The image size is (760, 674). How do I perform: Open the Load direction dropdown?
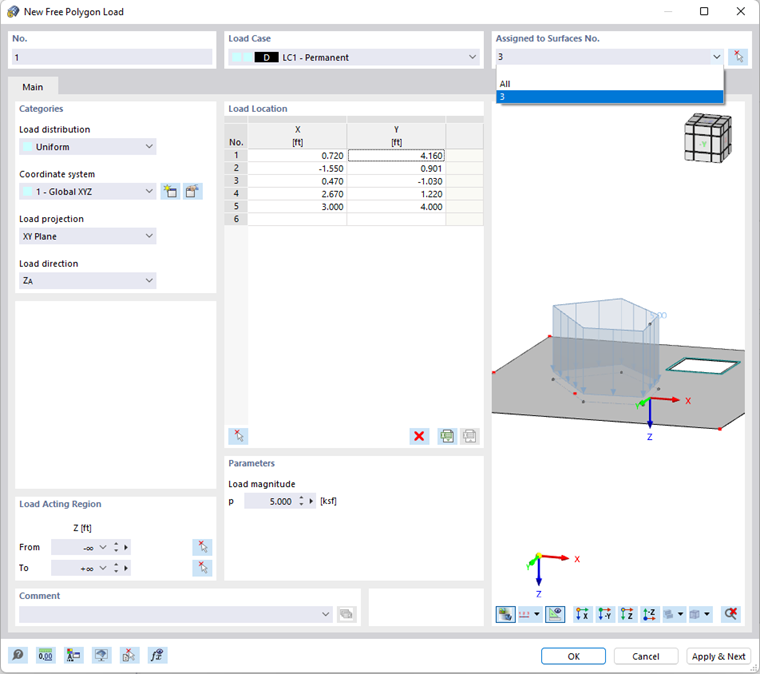pos(88,281)
